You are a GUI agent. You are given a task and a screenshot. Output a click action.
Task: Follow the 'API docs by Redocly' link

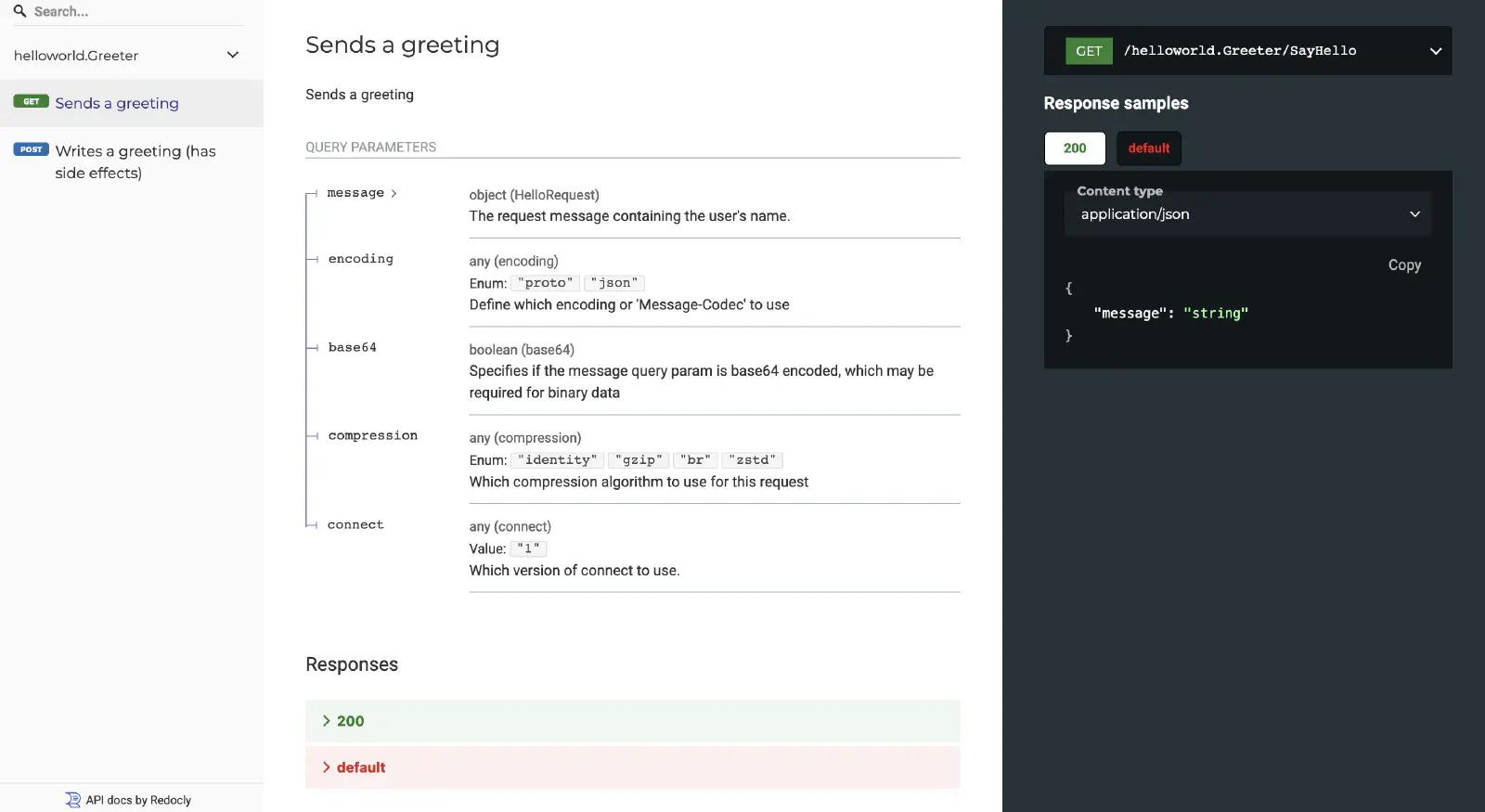pos(138,800)
